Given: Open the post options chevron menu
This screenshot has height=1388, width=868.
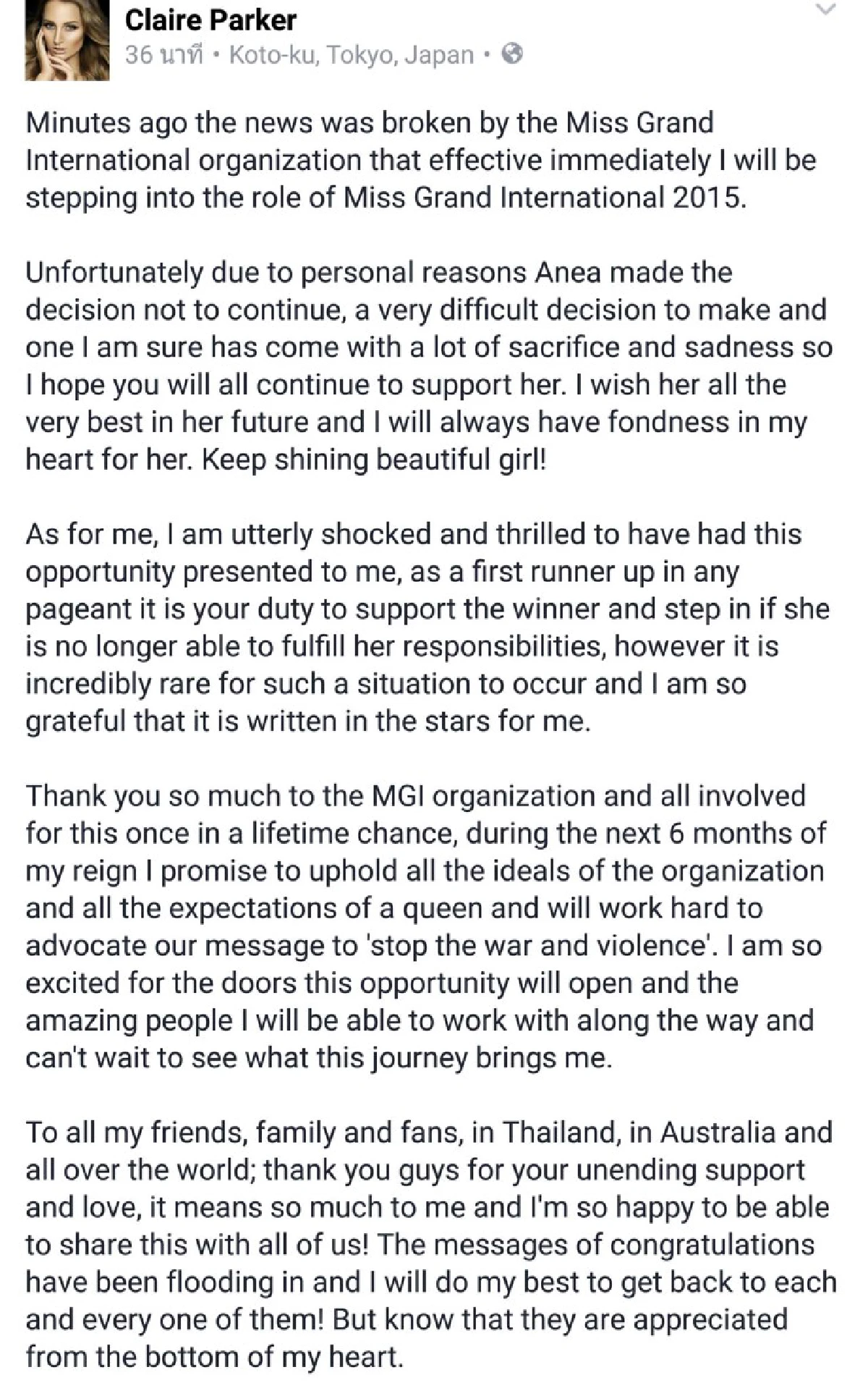Looking at the screenshot, I should [x=825, y=9].
